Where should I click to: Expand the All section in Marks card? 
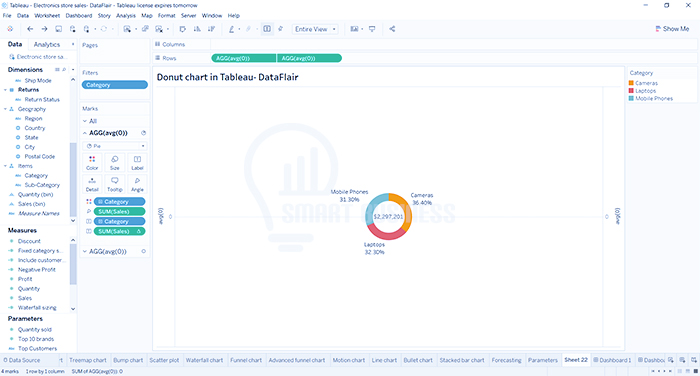tap(85, 121)
